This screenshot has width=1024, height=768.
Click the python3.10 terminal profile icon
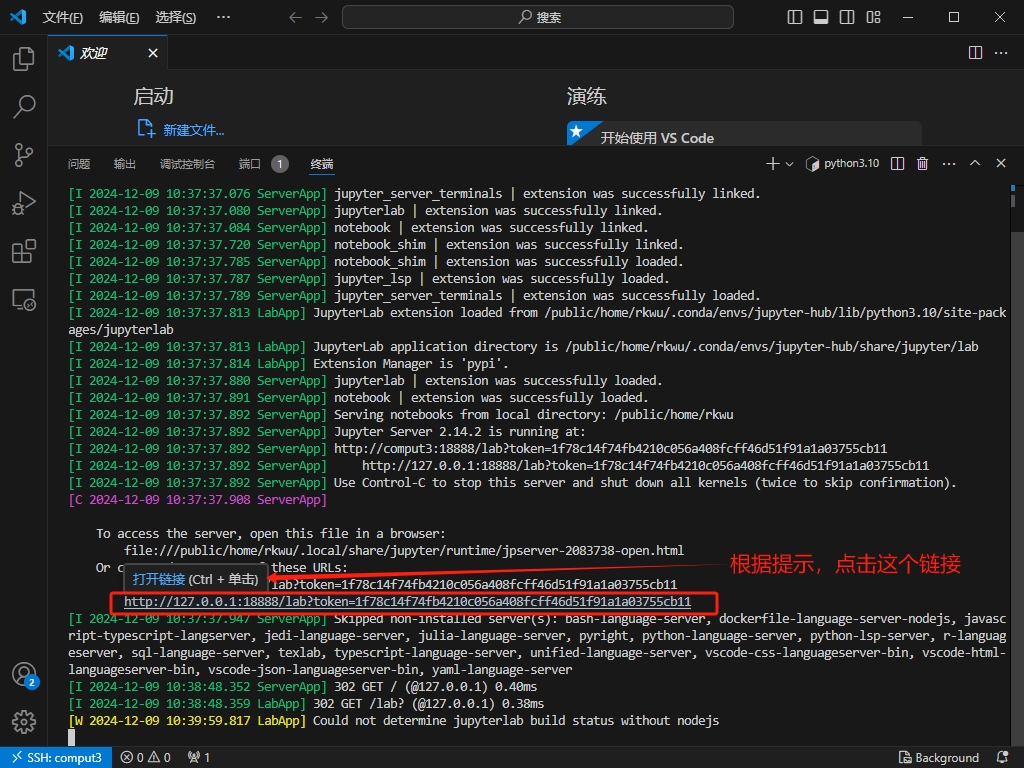[812, 163]
